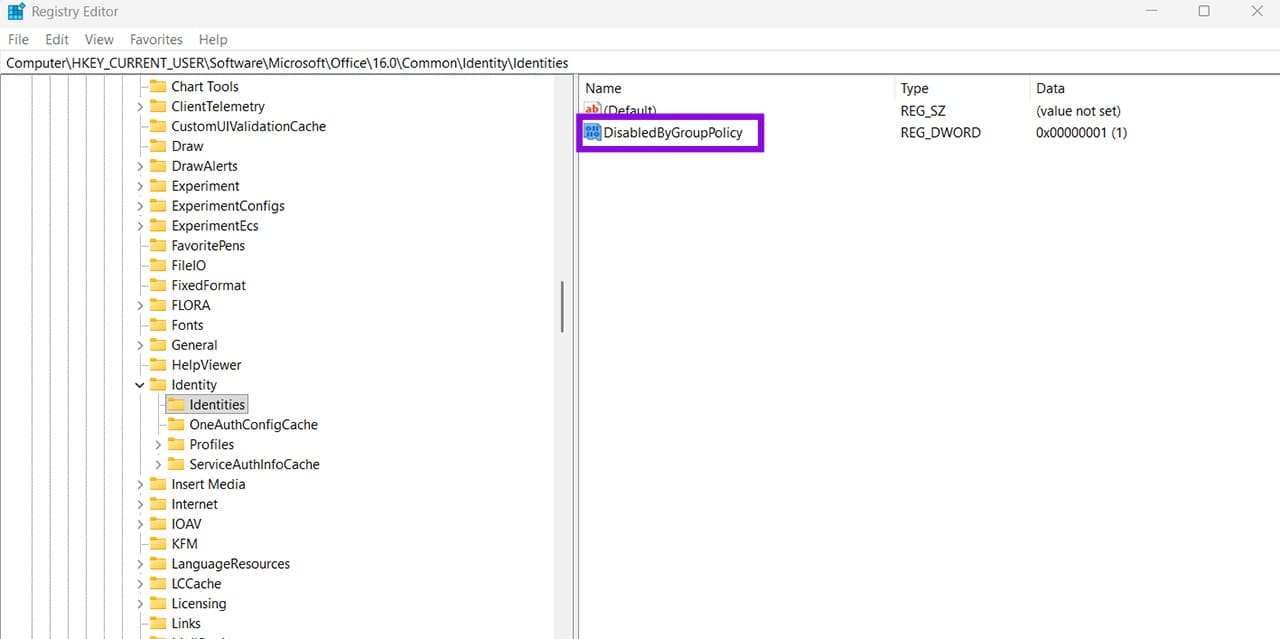1280x639 pixels.
Task: Click the 0x00000001 (1) data cell
Action: 1081,132
